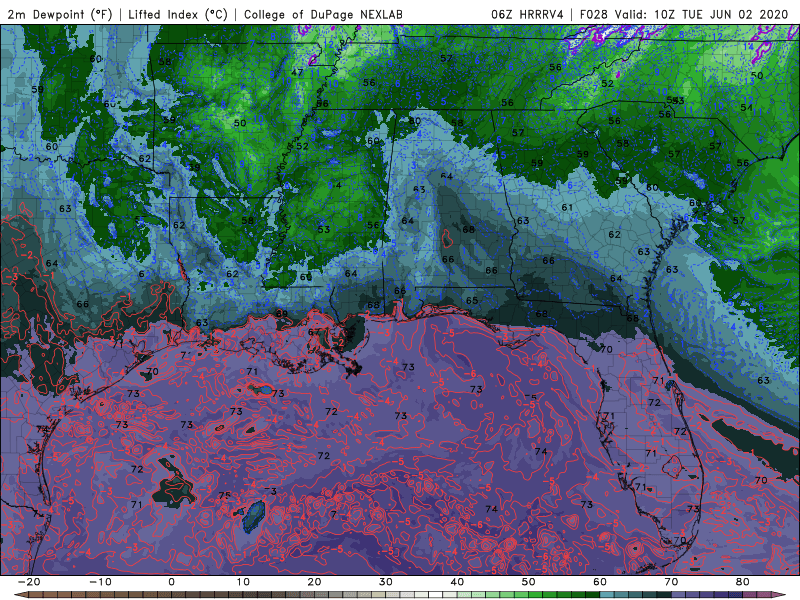Viewport: 800px width, 600px height.
Task: Click the left arrow end of the color bar
Action: 20,595
